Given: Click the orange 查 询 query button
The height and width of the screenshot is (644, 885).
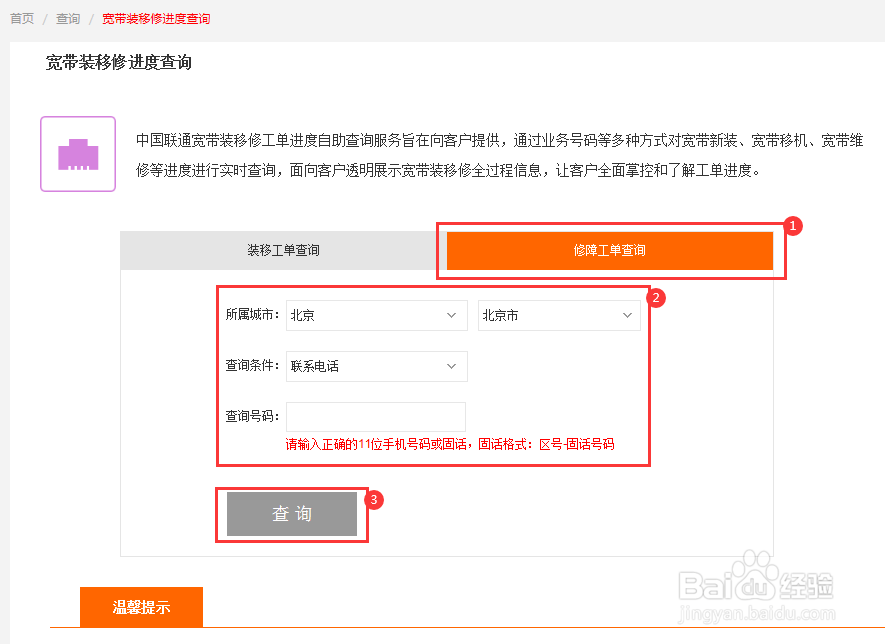Looking at the screenshot, I should click(292, 514).
